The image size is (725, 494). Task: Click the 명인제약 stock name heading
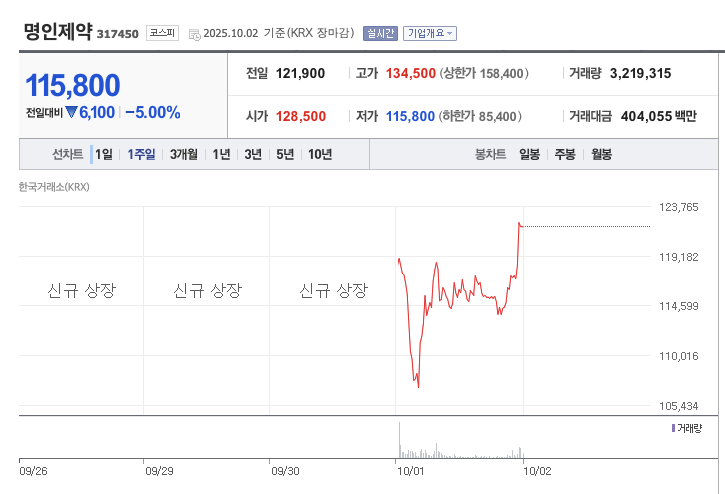pyautogui.click(x=58, y=31)
